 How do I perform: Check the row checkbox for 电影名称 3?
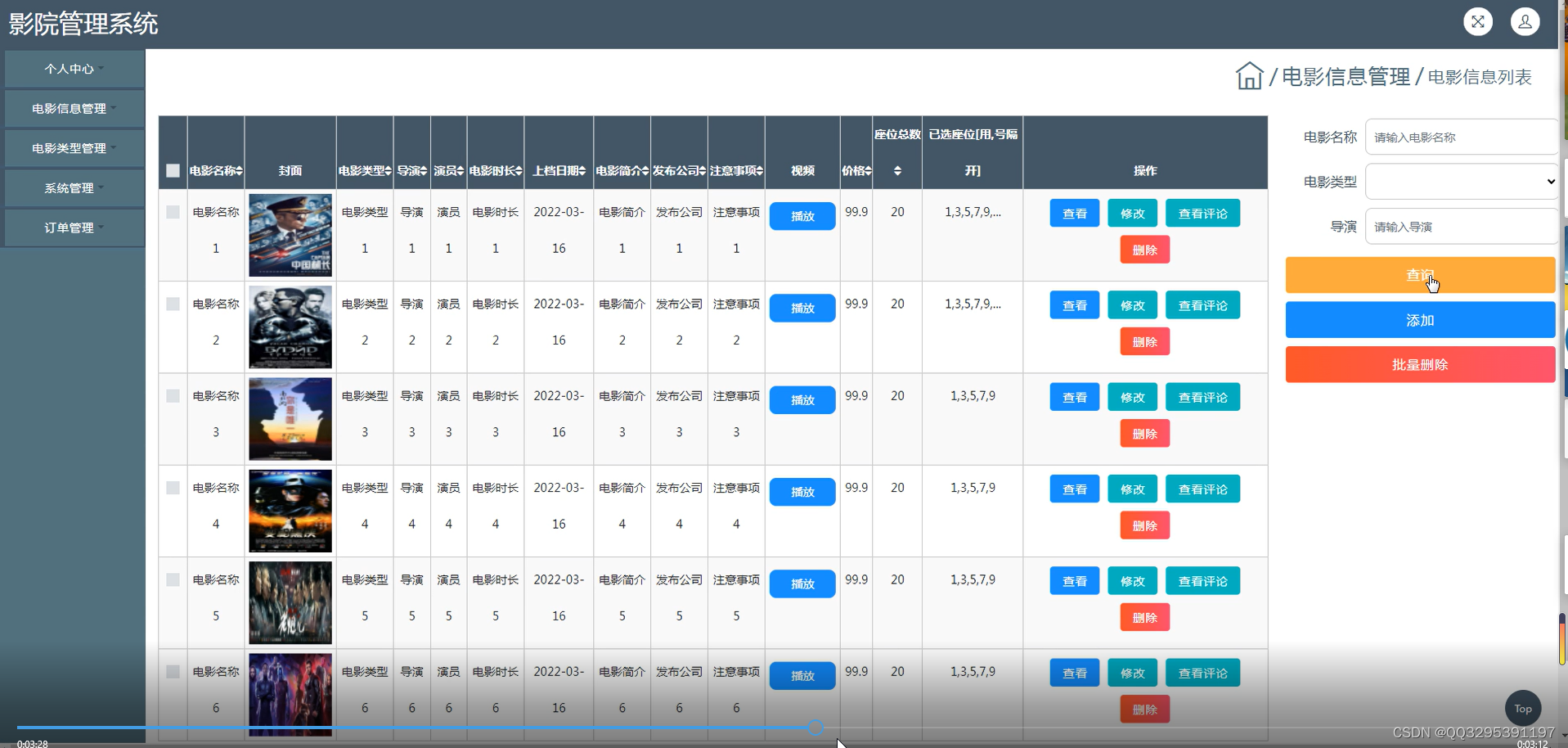coord(173,396)
